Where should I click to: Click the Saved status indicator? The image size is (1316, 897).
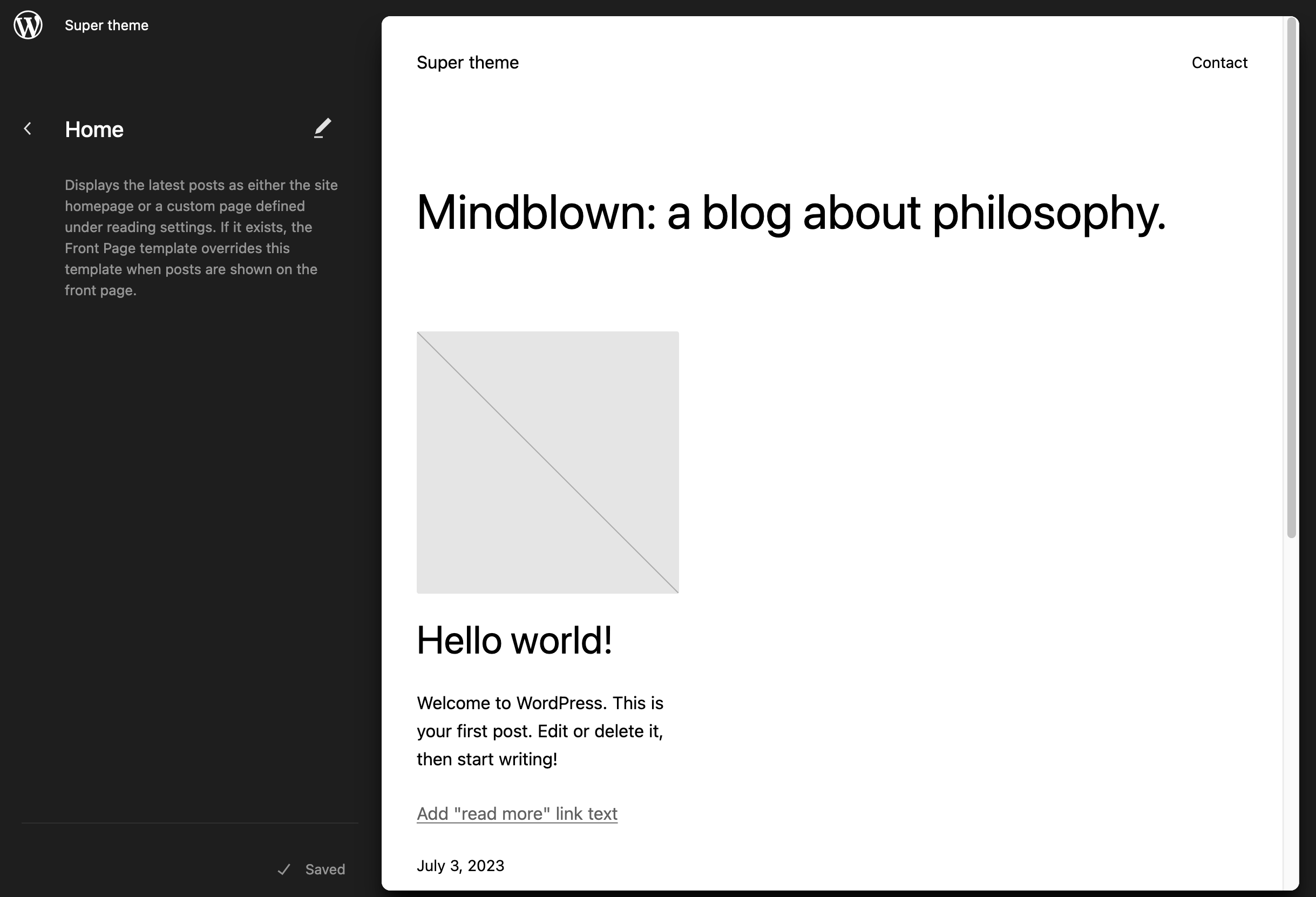coord(324,869)
